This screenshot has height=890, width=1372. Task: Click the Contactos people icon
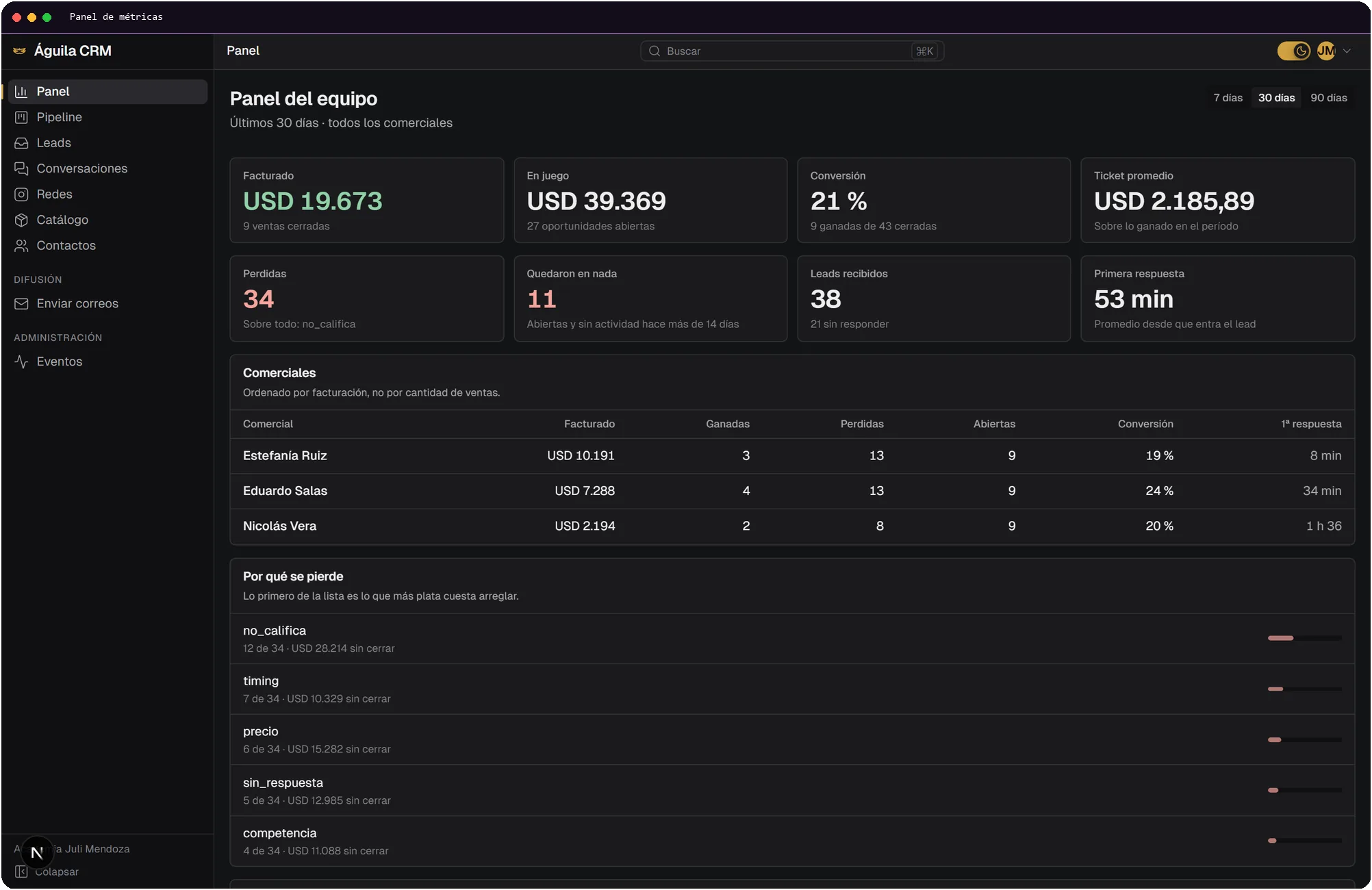click(21, 246)
